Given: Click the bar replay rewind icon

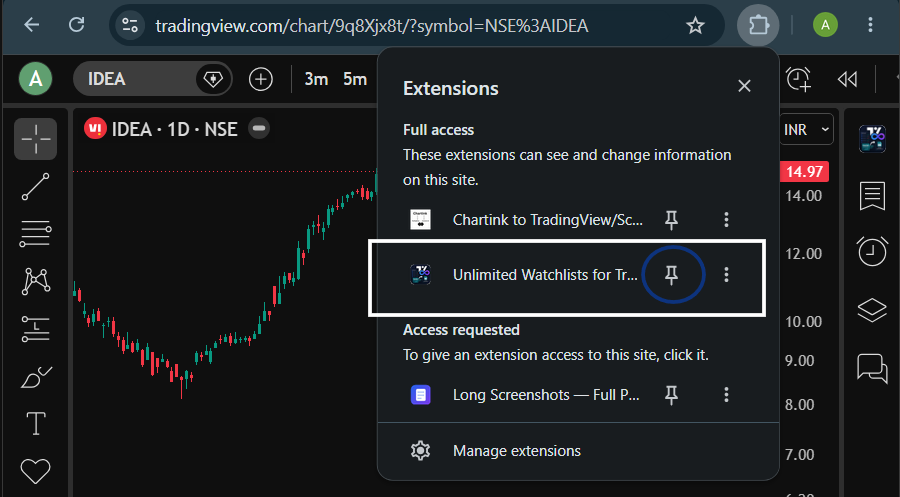Looking at the screenshot, I should pos(847,79).
